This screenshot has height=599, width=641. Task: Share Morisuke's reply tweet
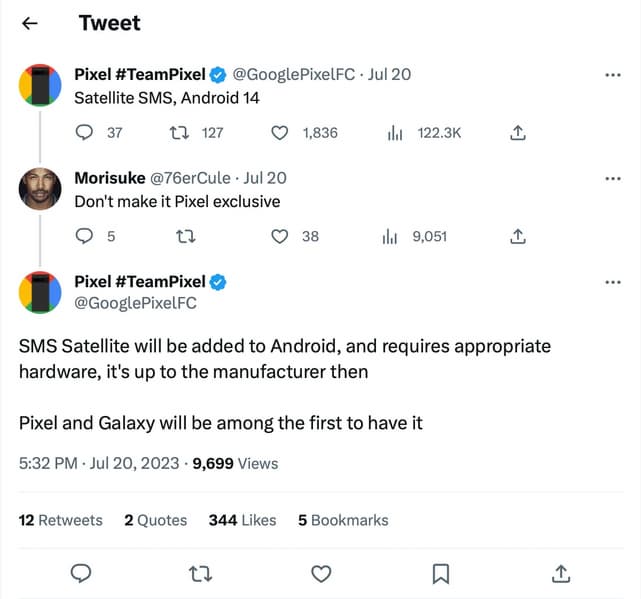tap(518, 237)
